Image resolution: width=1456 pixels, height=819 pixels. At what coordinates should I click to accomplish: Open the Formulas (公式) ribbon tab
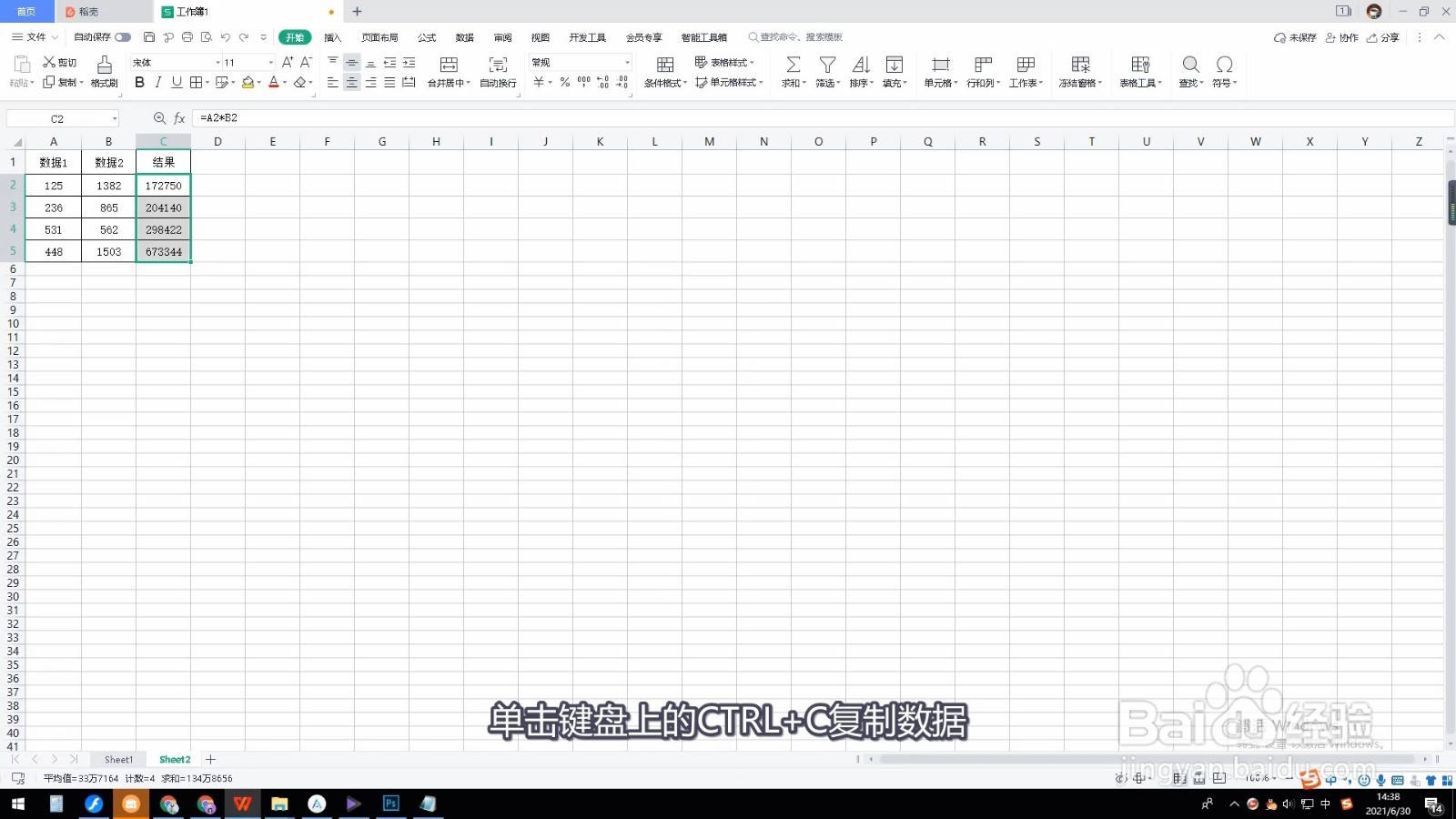427,37
